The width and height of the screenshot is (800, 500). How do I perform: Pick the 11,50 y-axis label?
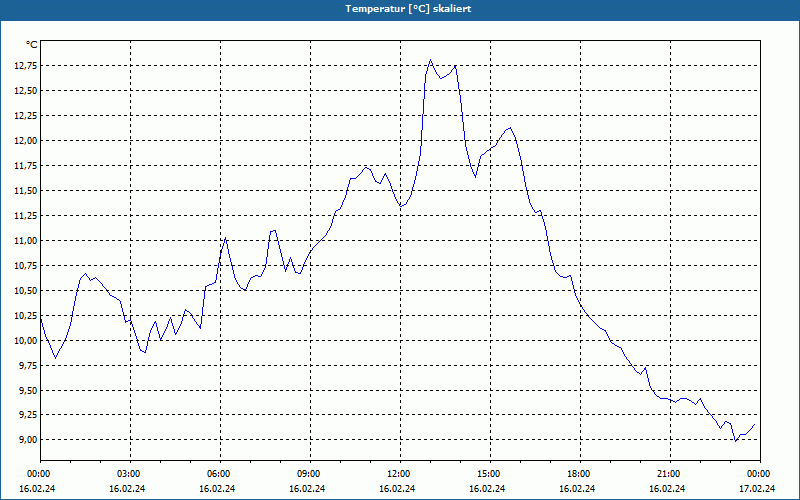24,190
